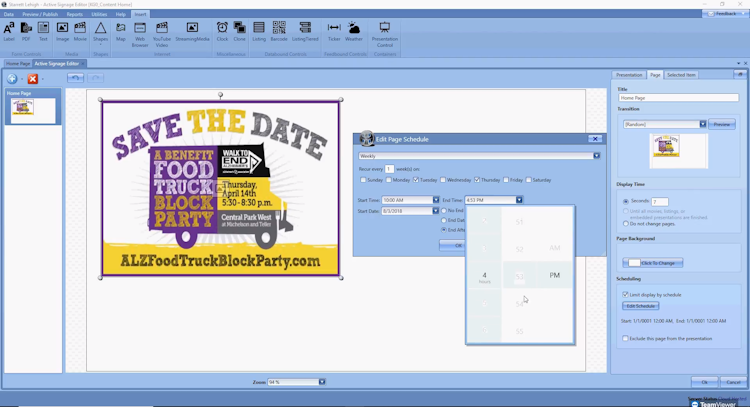Click the red delete page icon
The width and height of the screenshot is (750, 407).
click(33, 78)
